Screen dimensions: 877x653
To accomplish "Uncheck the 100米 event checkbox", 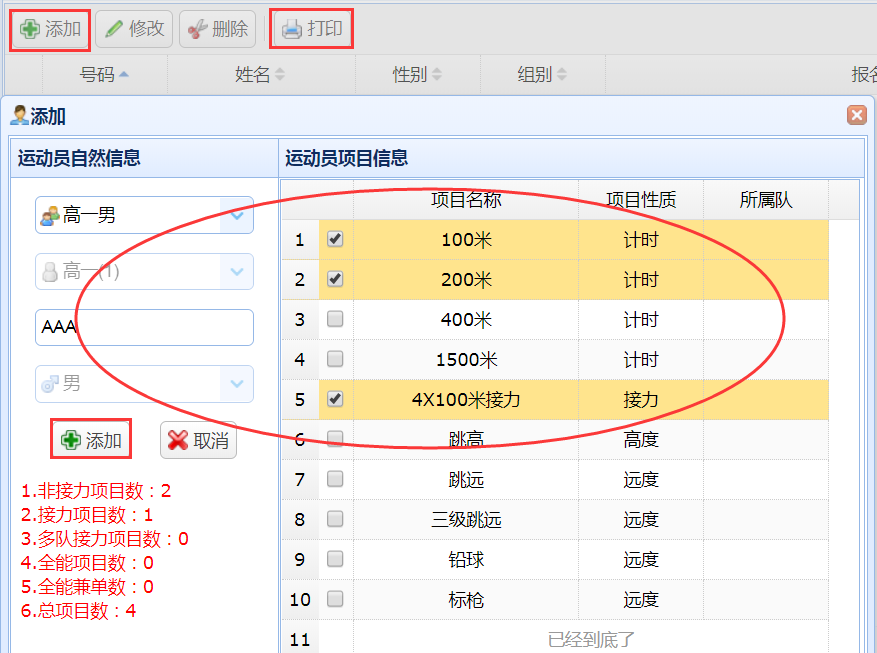I will point(335,239).
